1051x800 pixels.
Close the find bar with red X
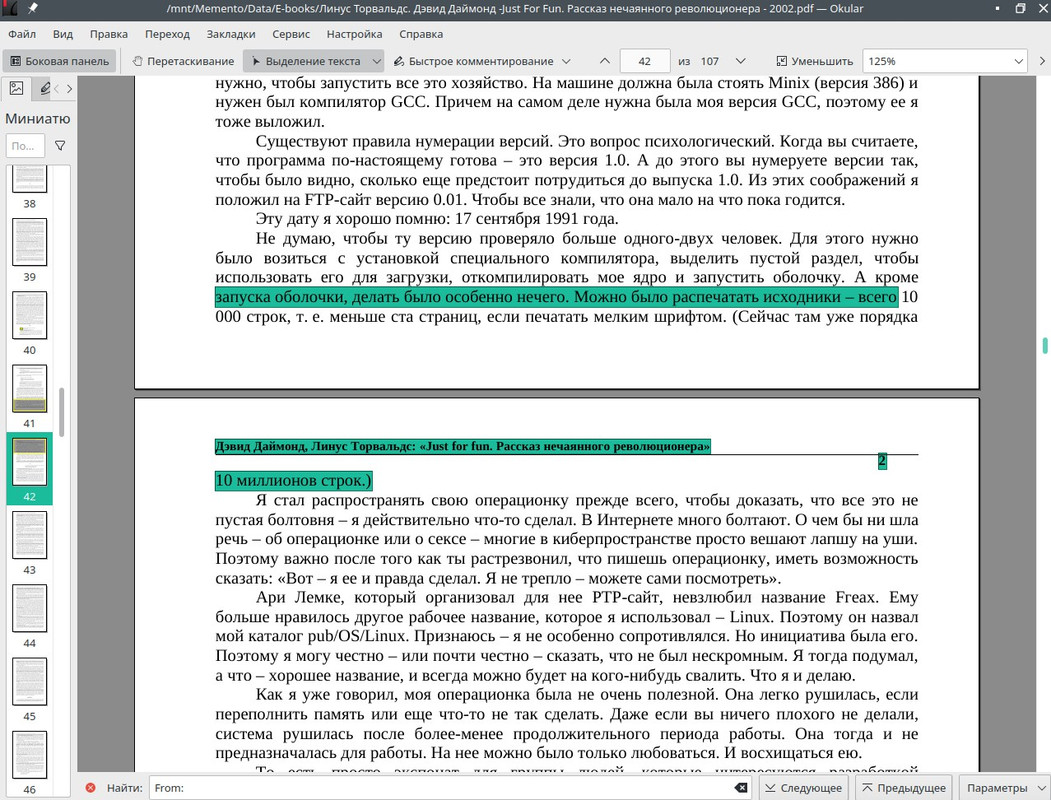(90, 788)
